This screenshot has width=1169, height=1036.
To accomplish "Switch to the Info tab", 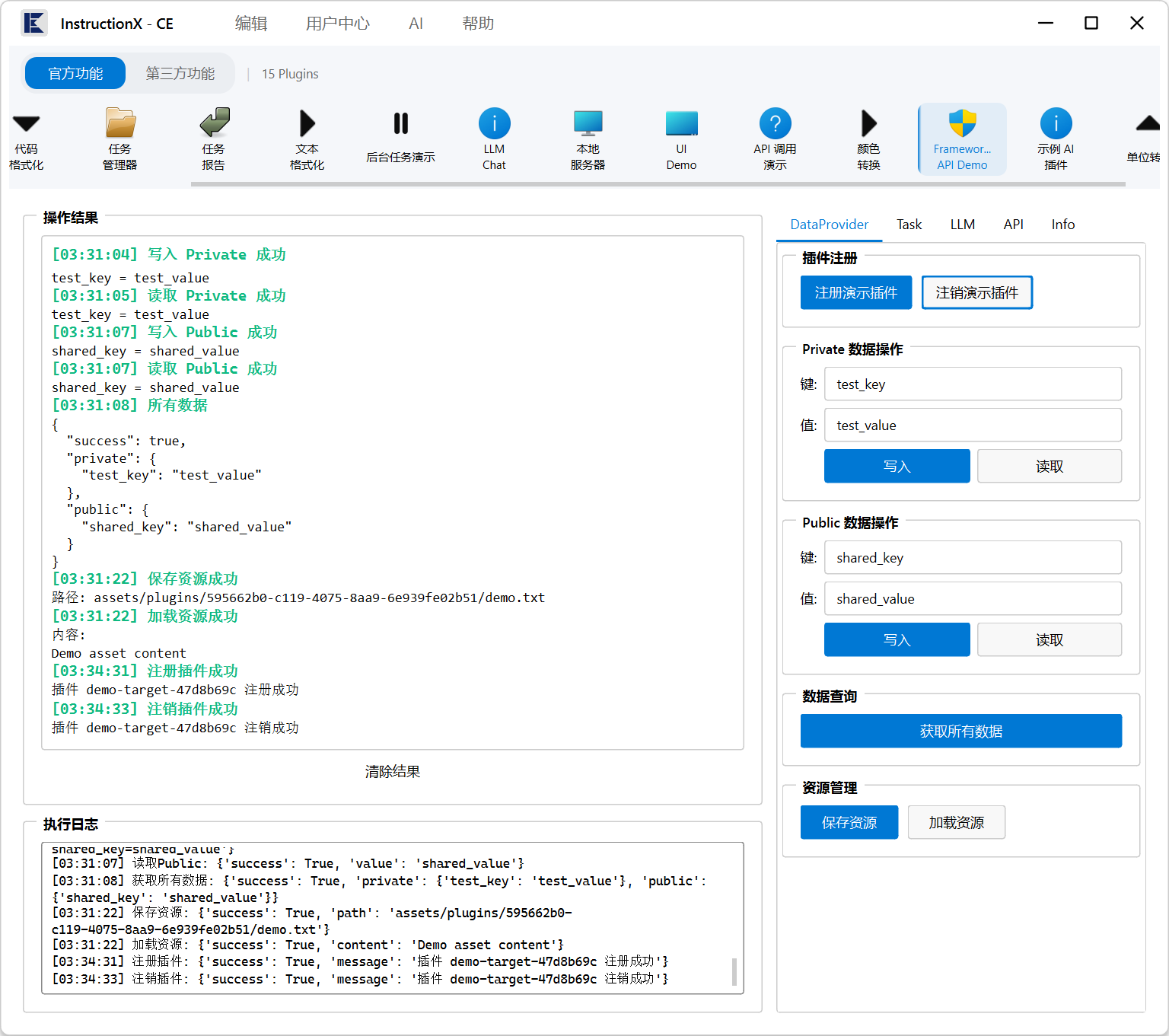I will pos(1063,225).
